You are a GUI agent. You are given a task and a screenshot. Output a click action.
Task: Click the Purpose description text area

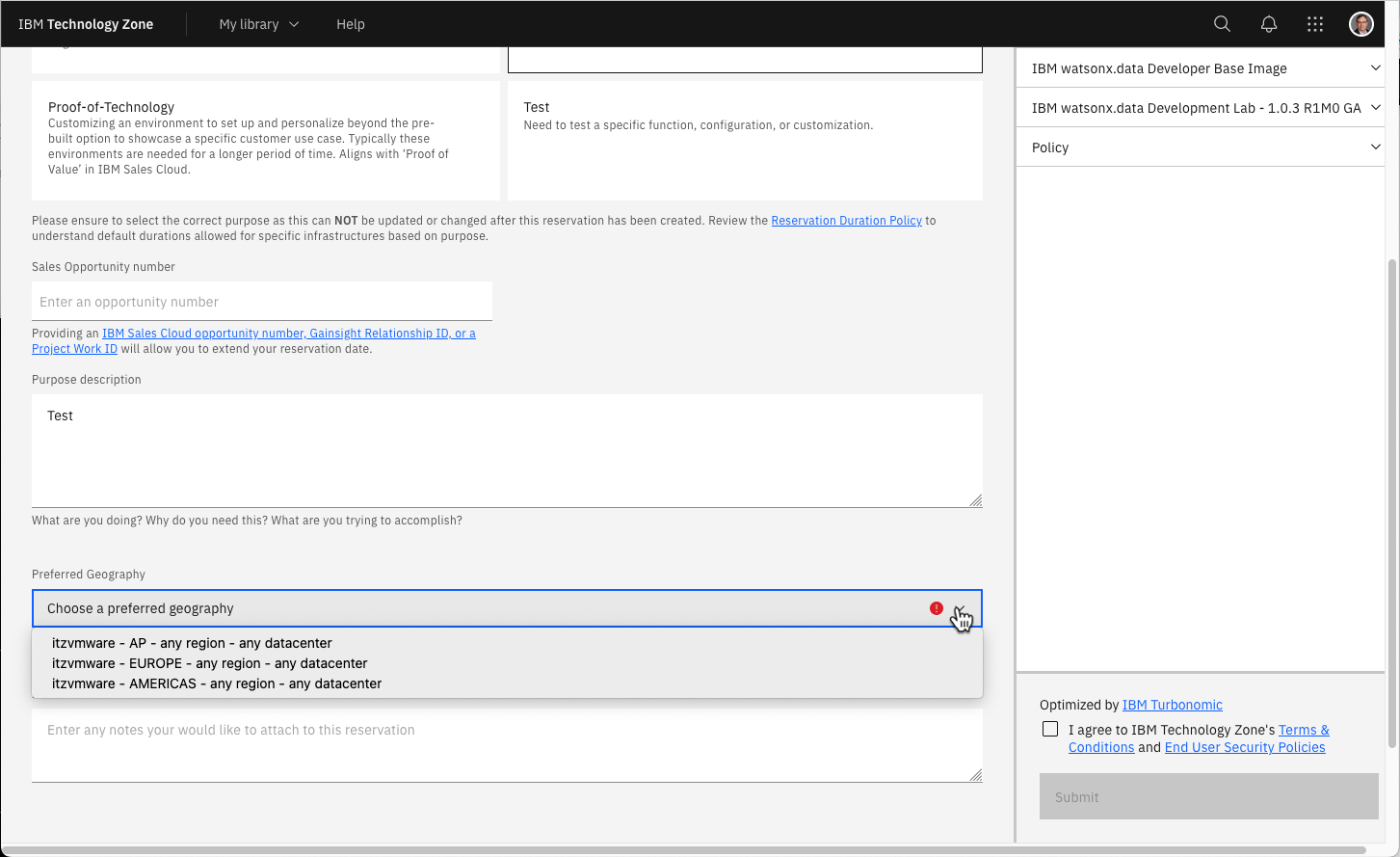pyautogui.click(x=507, y=451)
